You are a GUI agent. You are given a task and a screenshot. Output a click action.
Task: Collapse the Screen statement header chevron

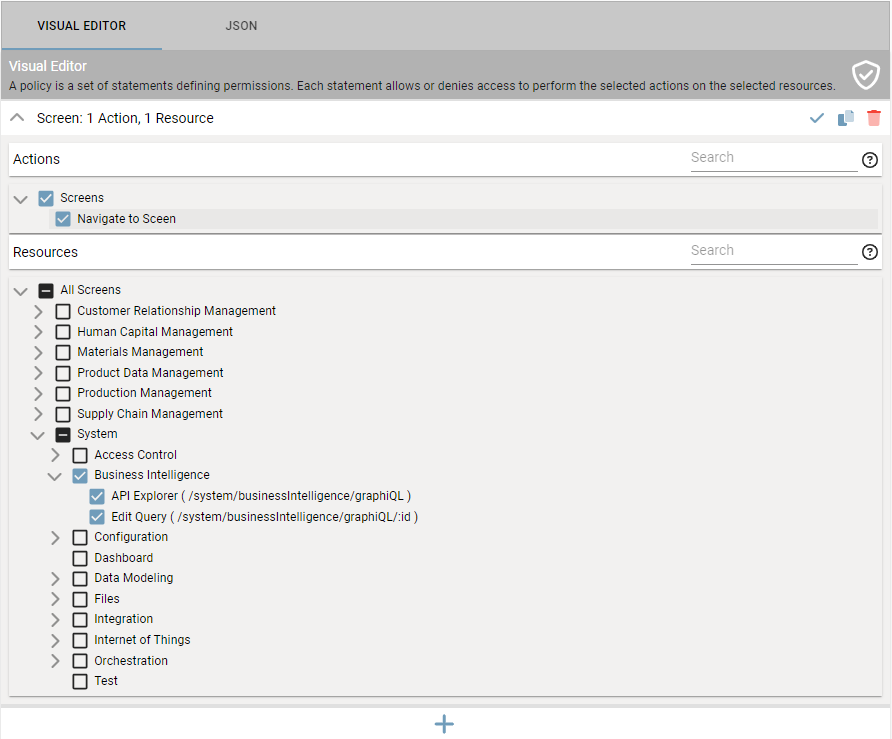(18, 118)
